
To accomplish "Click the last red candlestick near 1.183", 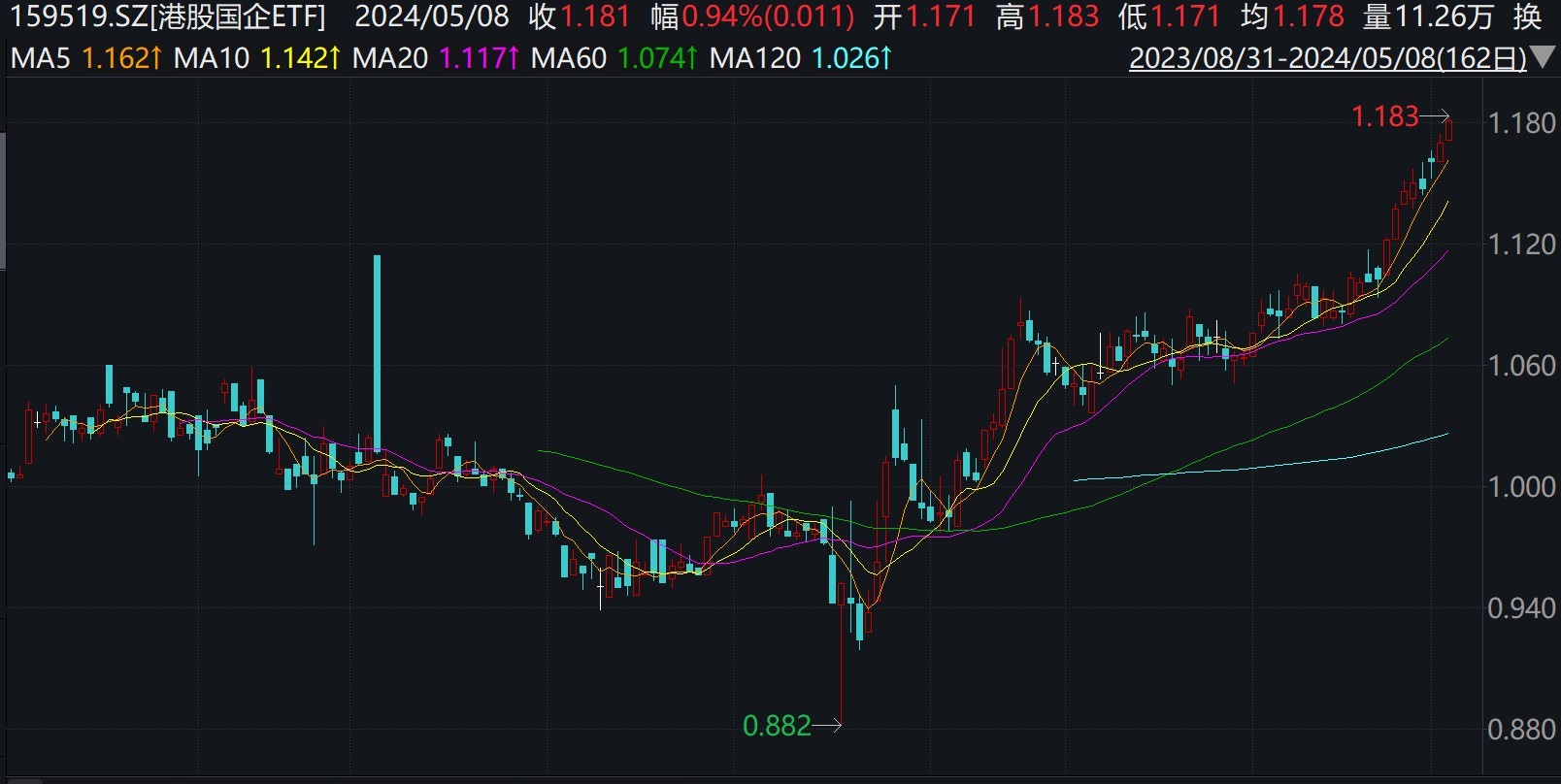I will [x=1447, y=130].
